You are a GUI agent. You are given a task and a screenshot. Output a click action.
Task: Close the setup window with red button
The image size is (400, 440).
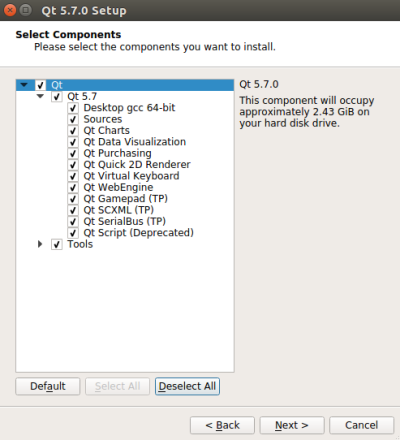(10, 10)
